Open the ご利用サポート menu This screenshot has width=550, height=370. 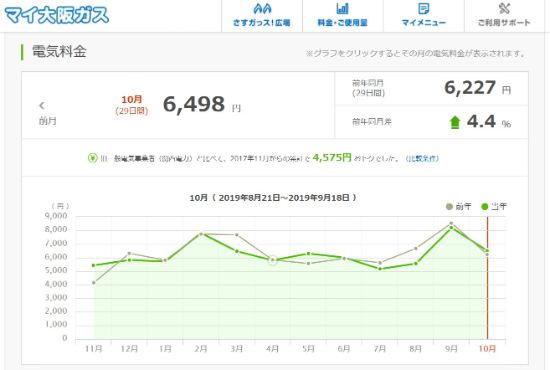[504, 16]
